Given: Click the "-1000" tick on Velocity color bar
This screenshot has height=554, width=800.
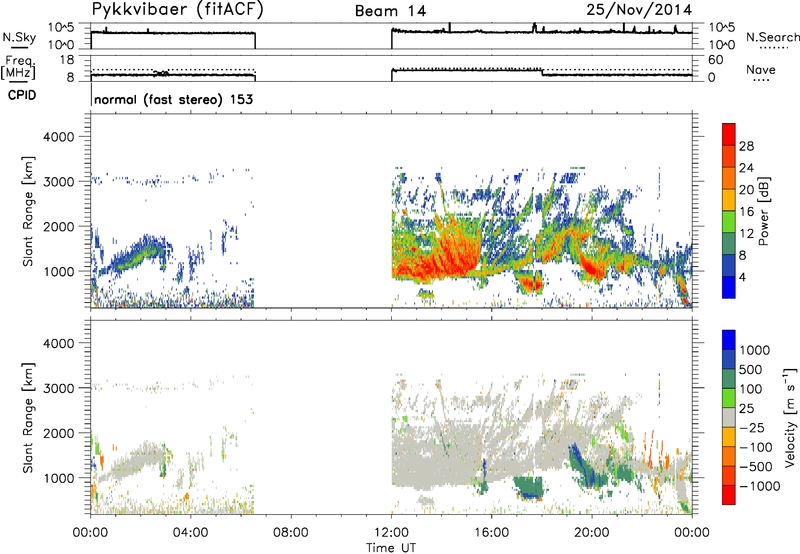Looking at the screenshot, I should click(x=760, y=486).
